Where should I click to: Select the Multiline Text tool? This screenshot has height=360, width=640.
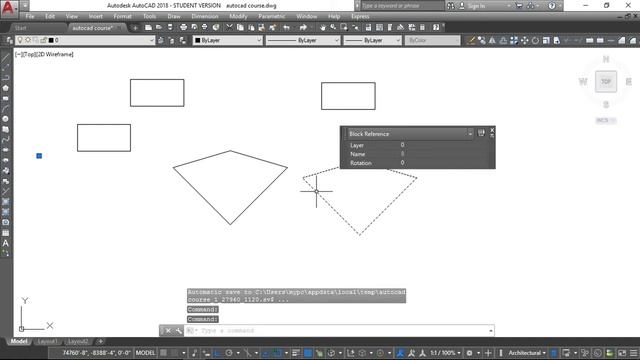click(x=5, y=243)
